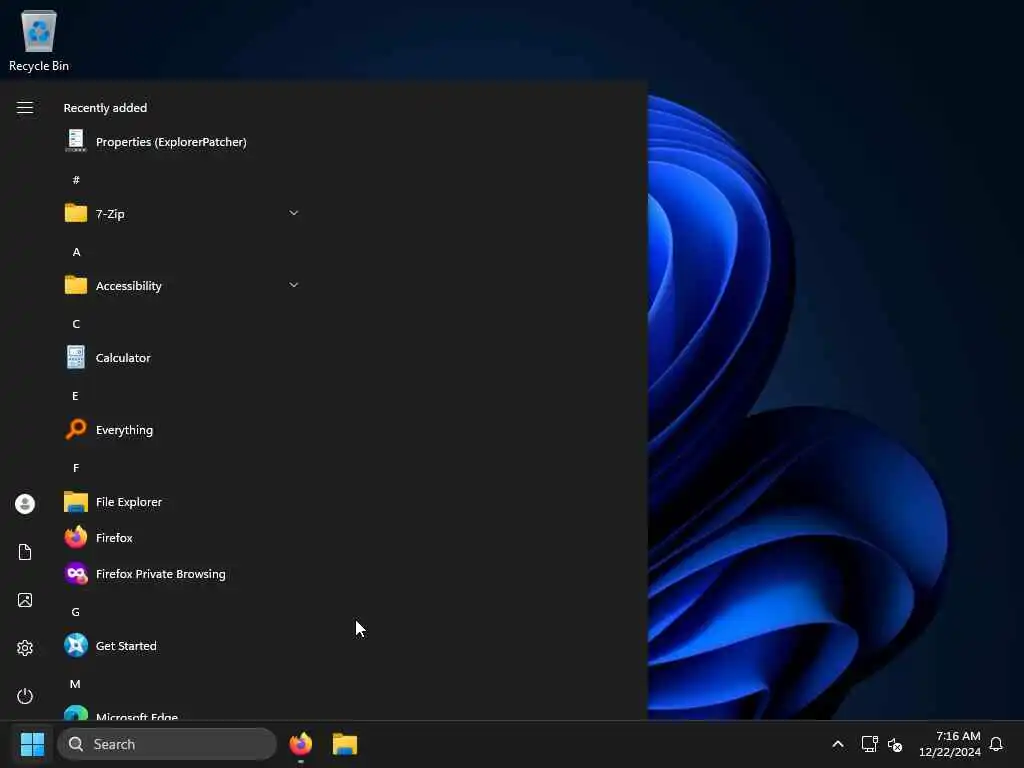
Task: Open Microsoft Edge from the app list
Action: click(x=183, y=712)
